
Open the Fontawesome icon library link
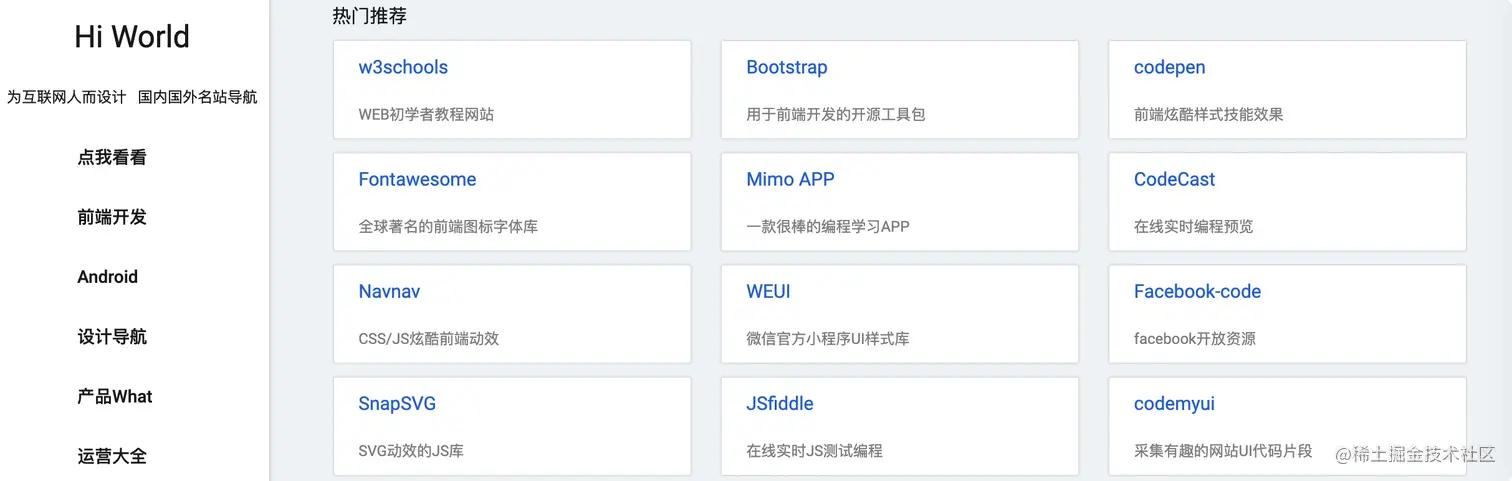(417, 180)
